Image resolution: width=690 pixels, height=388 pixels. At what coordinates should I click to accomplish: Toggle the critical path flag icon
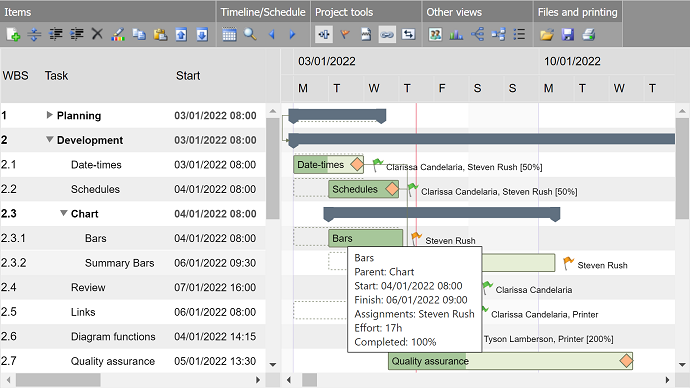tap(345, 34)
